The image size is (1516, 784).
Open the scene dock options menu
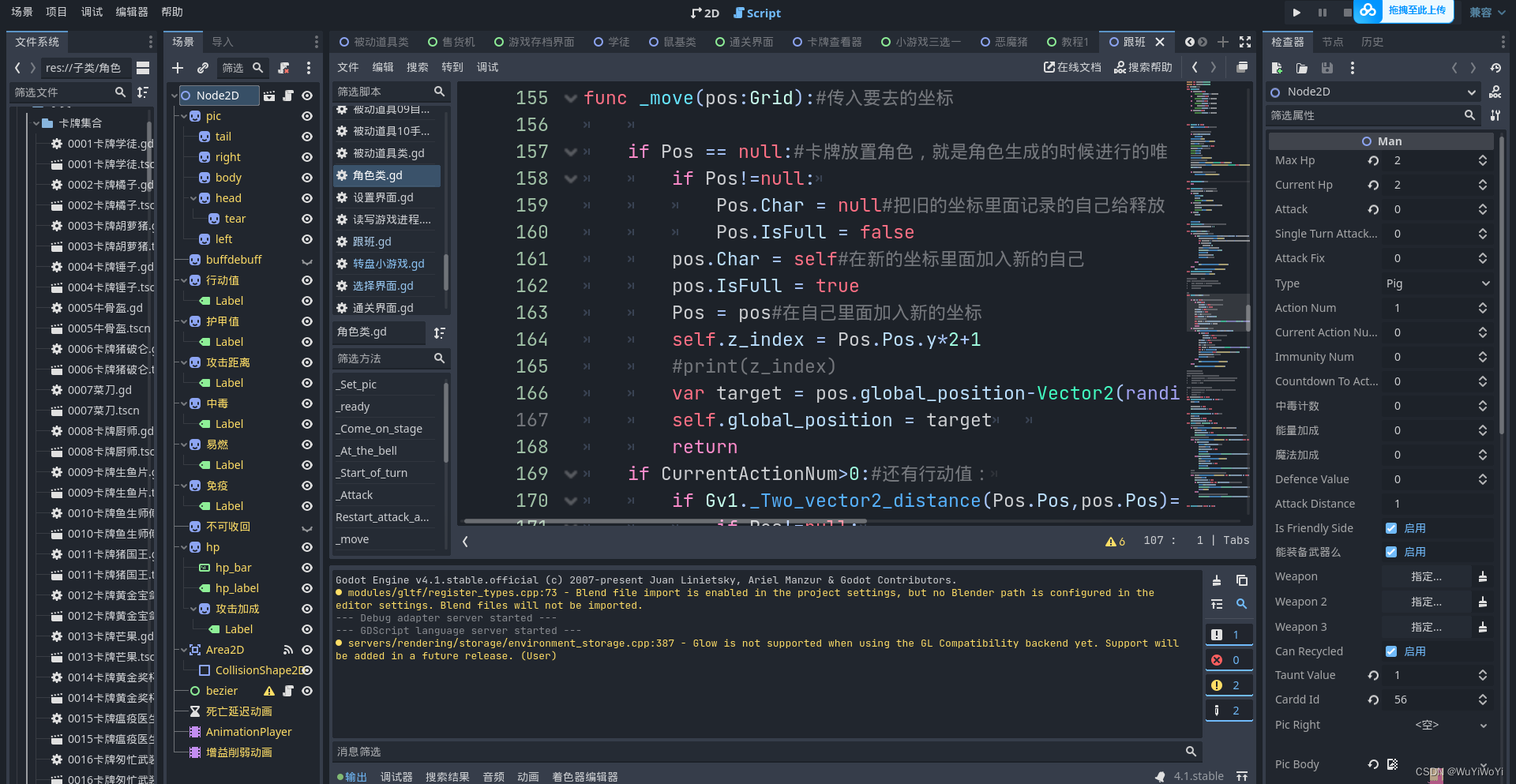click(309, 68)
